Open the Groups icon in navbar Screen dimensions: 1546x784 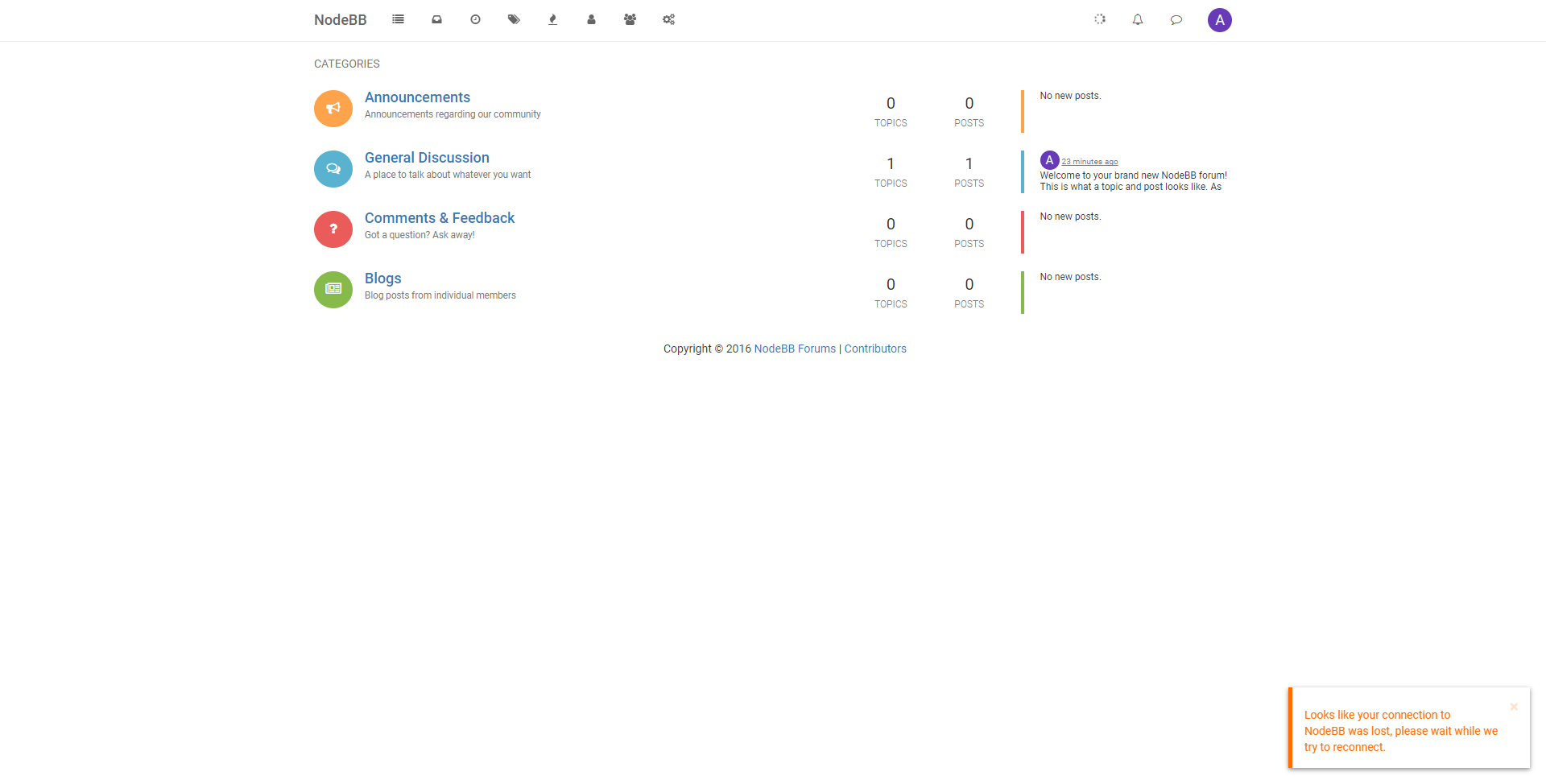[x=630, y=19]
